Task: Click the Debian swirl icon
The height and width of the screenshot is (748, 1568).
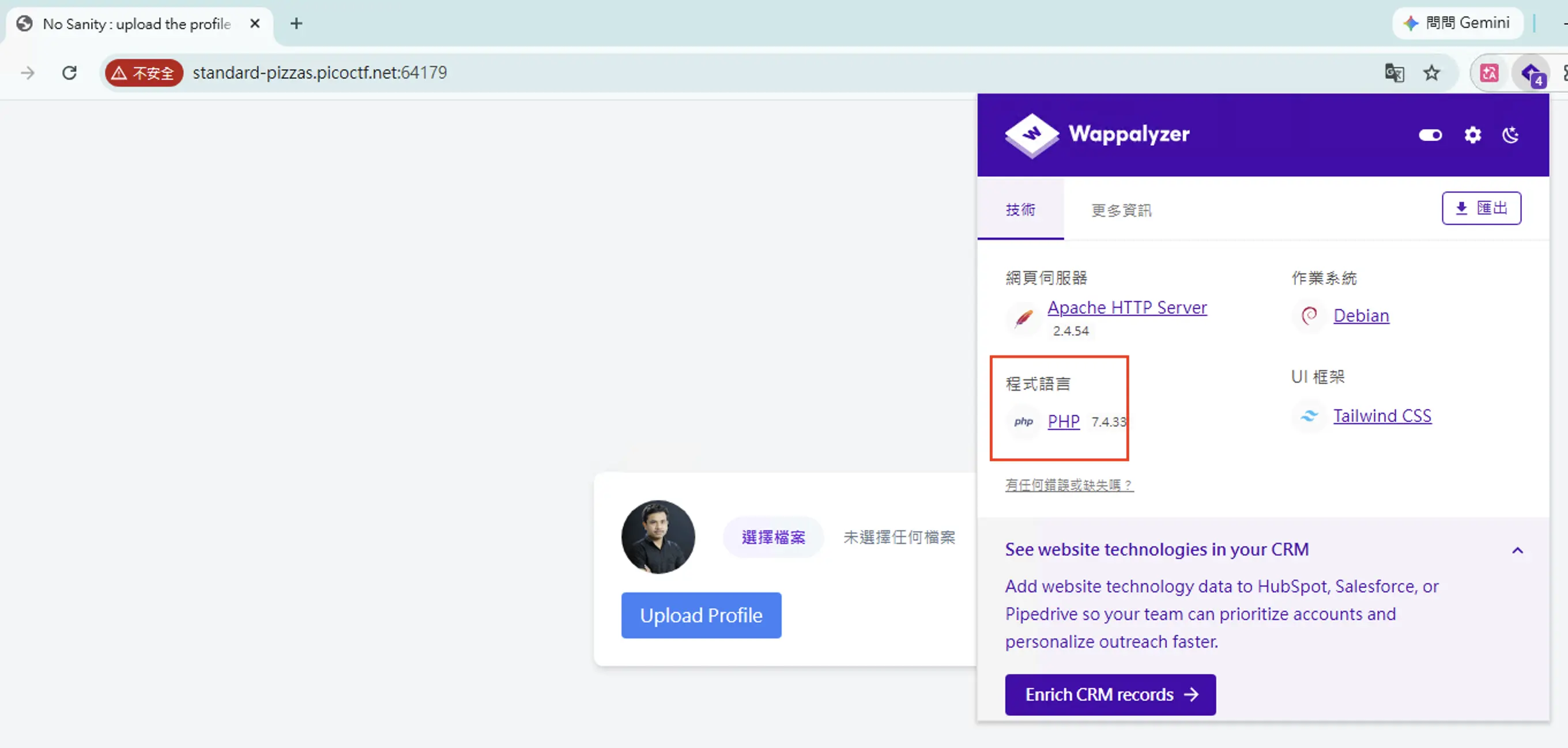Action: 1308,315
